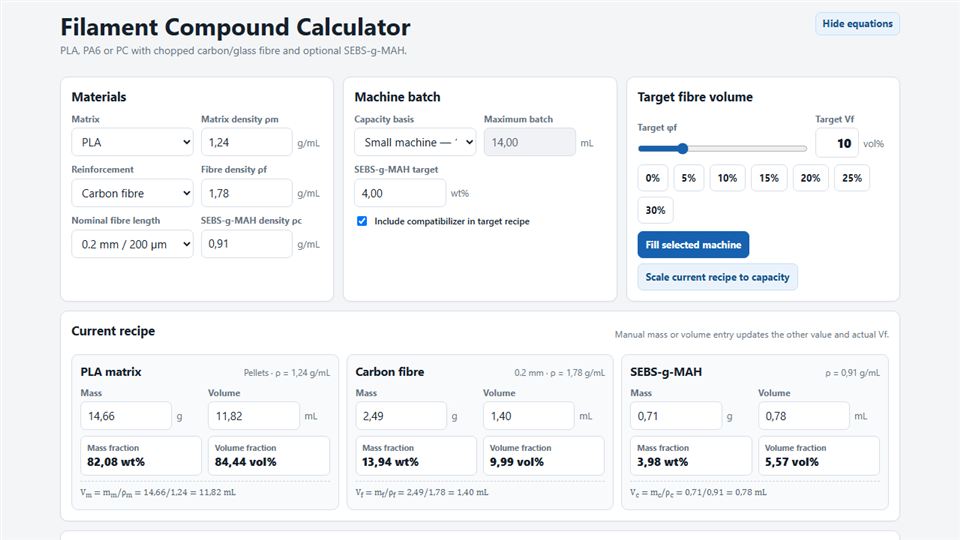Click the Carbon fibre Volume input
The height and width of the screenshot is (540, 960).
[x=528, y=416]
